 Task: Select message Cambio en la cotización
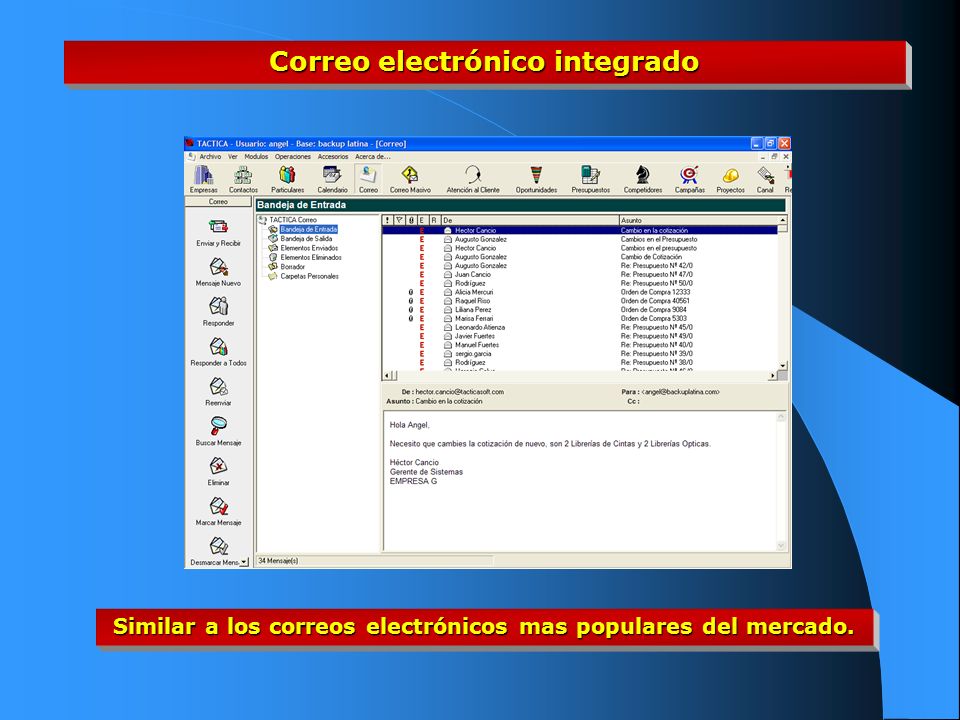click(x=580, y=230)
